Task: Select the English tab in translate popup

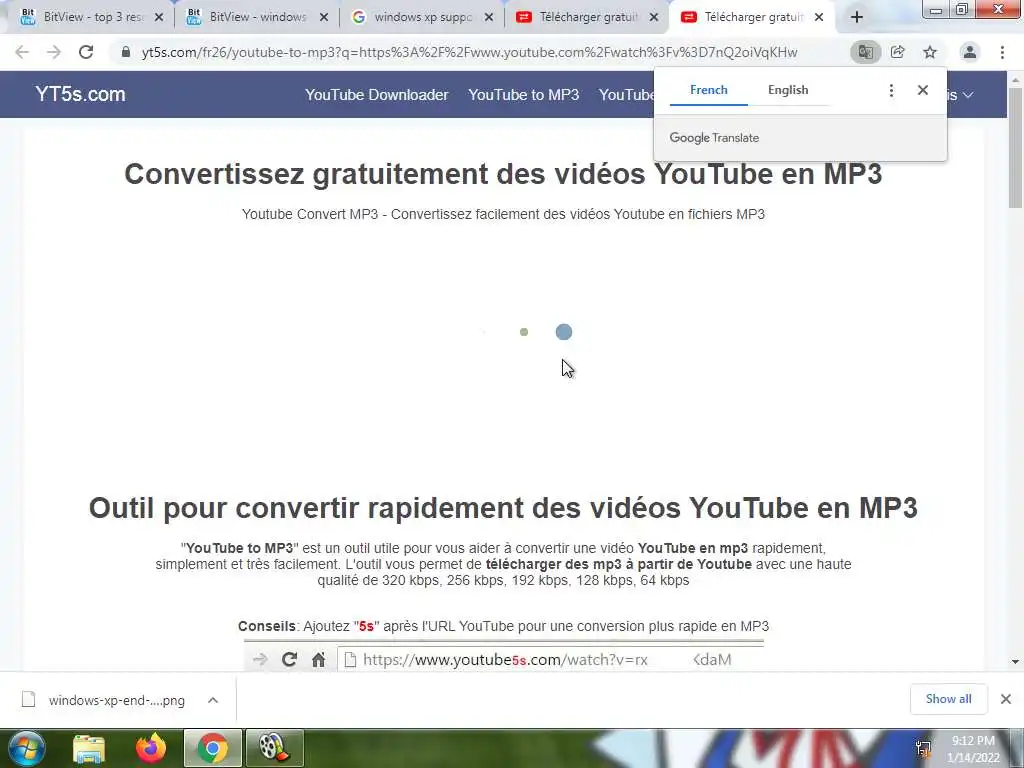Action: [788, 90]
